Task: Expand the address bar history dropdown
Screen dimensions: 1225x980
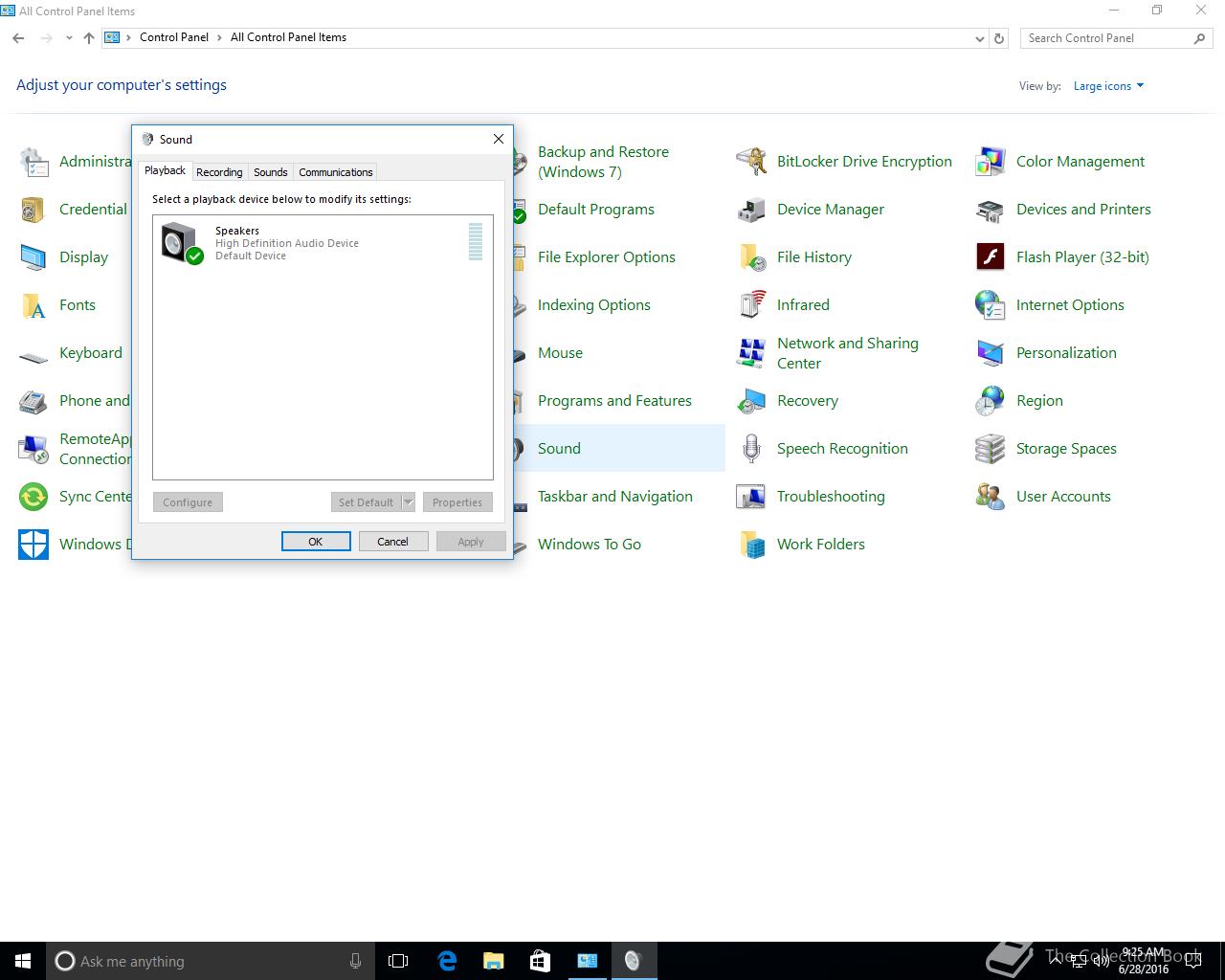Action: (979, 38)
